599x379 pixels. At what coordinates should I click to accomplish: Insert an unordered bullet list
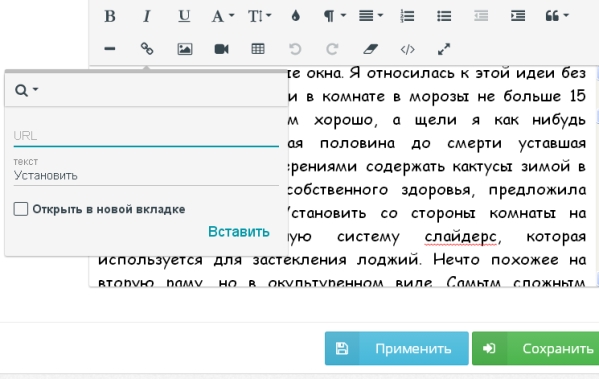pos(444,16)
